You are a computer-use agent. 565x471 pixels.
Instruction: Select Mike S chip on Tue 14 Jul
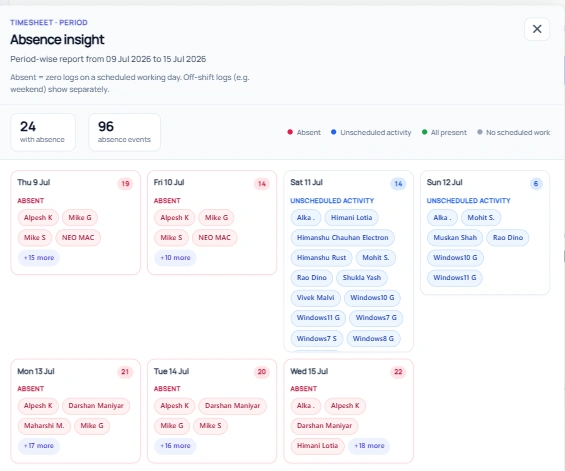210,426
